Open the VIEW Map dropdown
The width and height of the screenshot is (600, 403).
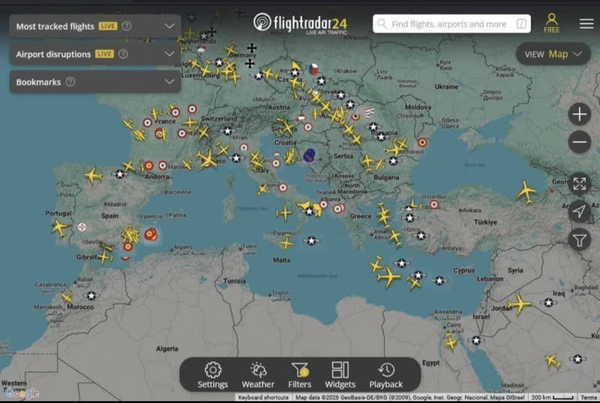pyautogui.click(x=553, y=54)
